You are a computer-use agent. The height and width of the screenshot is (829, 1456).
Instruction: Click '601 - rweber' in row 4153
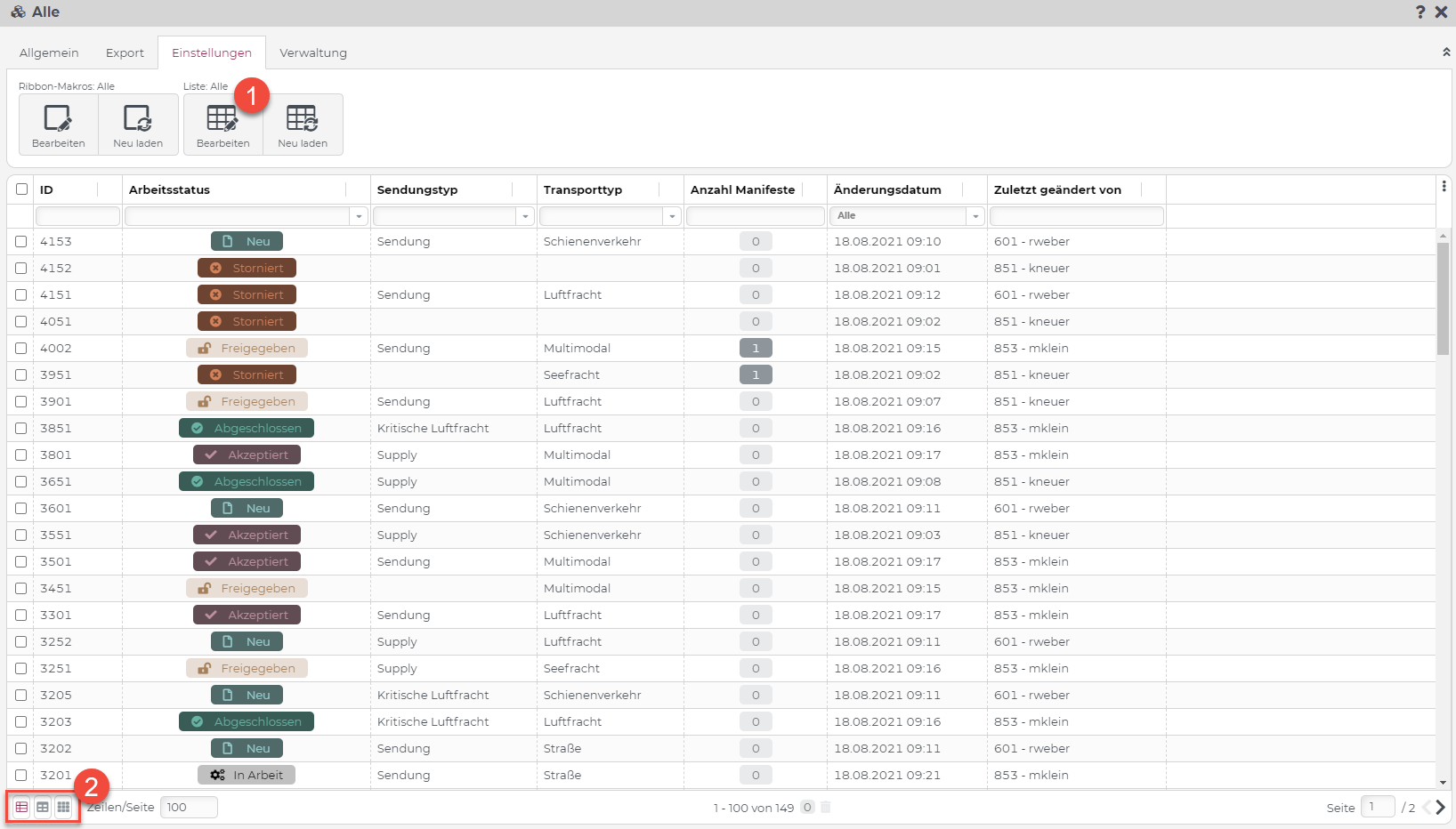point(1031,241)
